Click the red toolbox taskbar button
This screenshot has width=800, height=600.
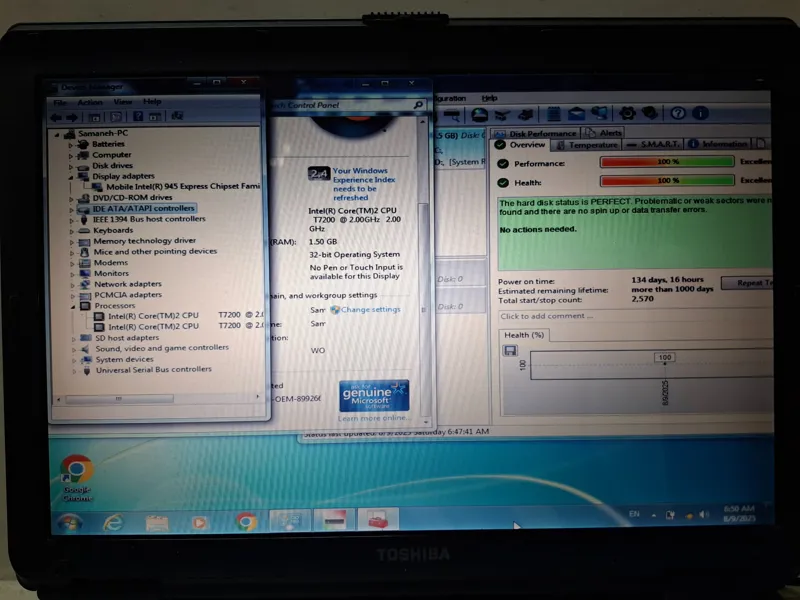pyautogui.click(x=378, y=520)
